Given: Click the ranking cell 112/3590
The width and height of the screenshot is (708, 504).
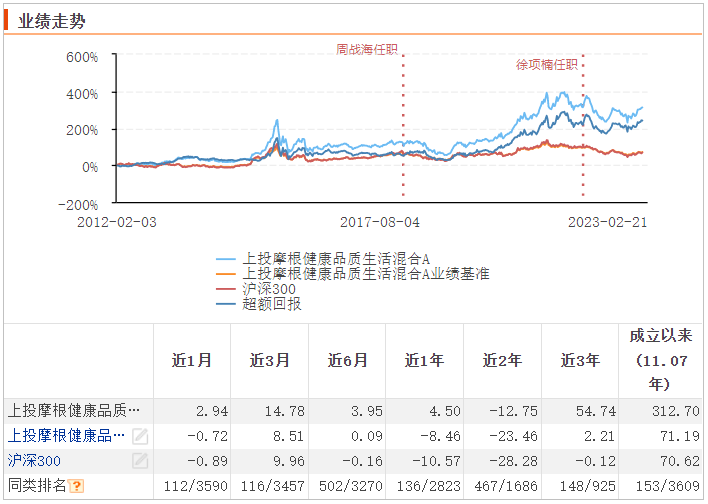Looking at the screenshot, I should pos(196,486).
